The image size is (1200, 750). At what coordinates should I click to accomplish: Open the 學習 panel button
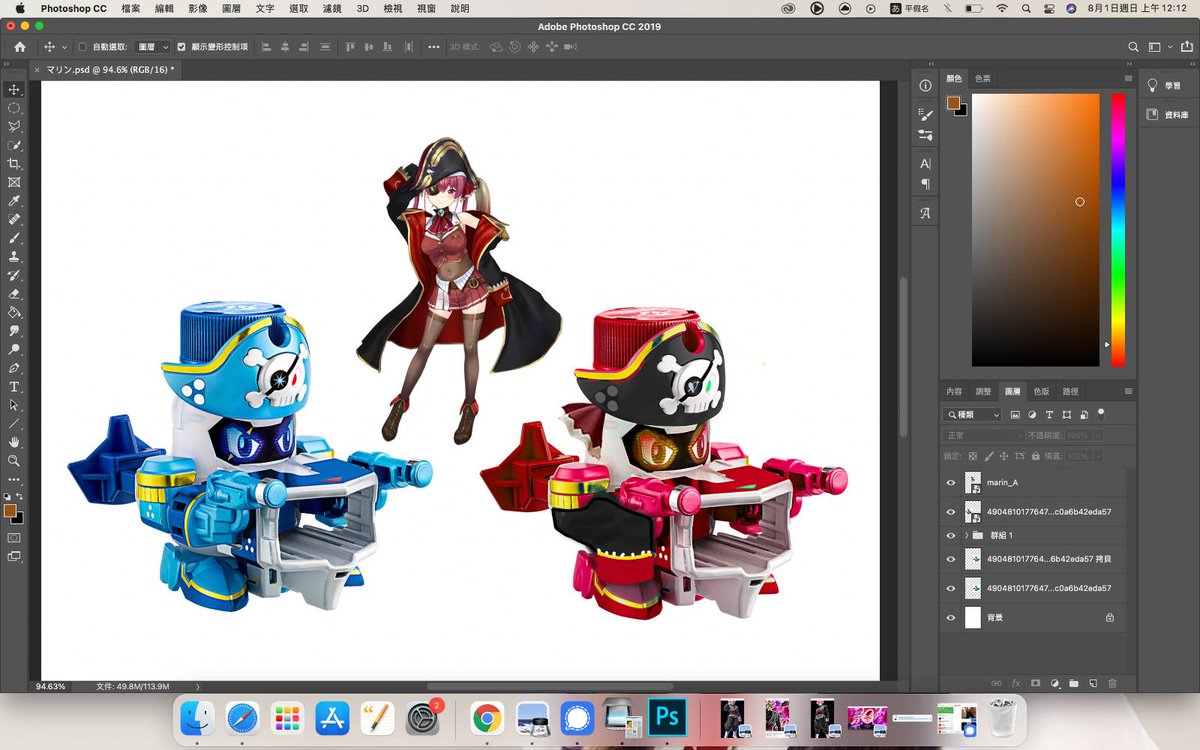coord(1169,86)
